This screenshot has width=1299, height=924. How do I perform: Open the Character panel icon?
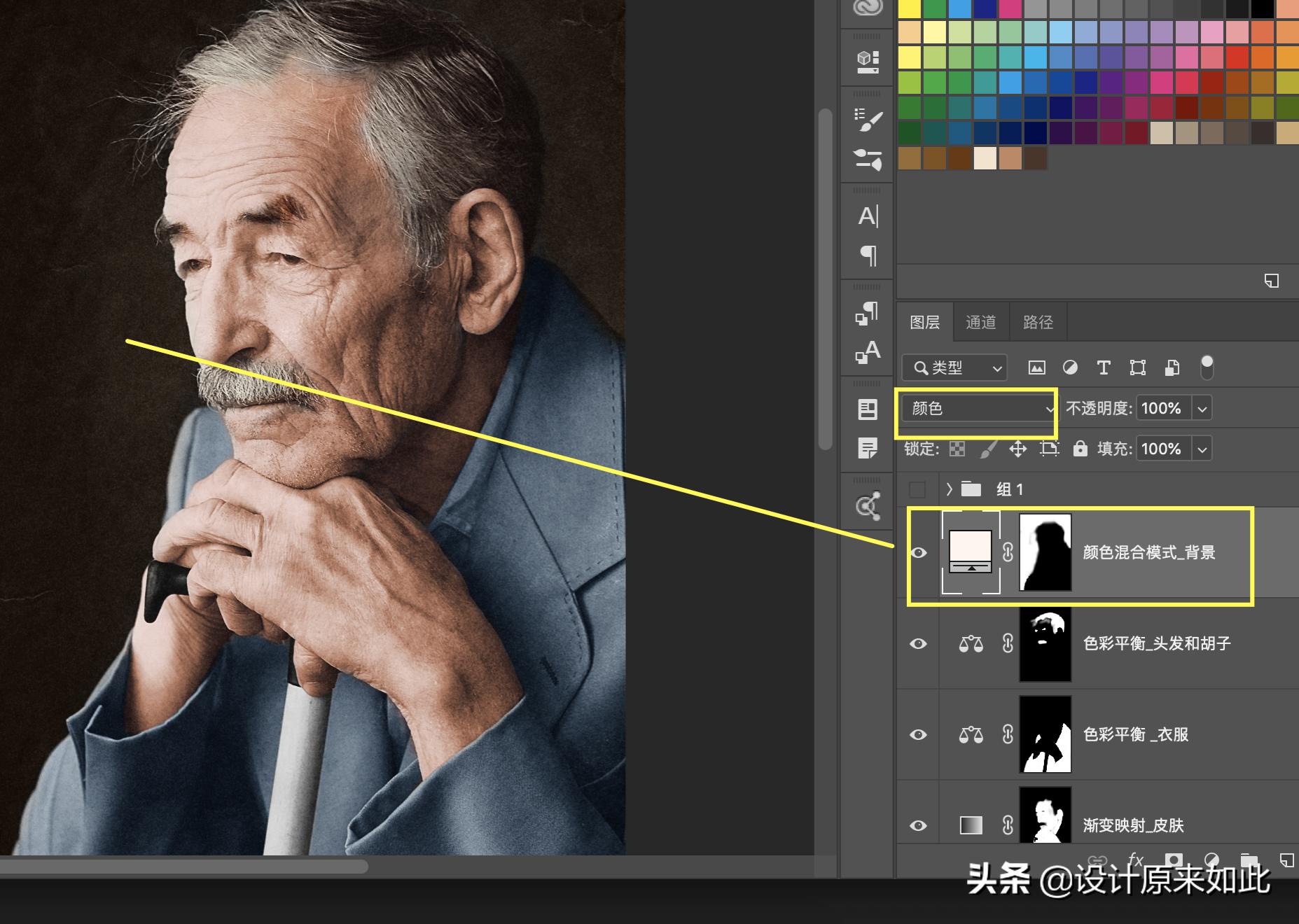868,216
